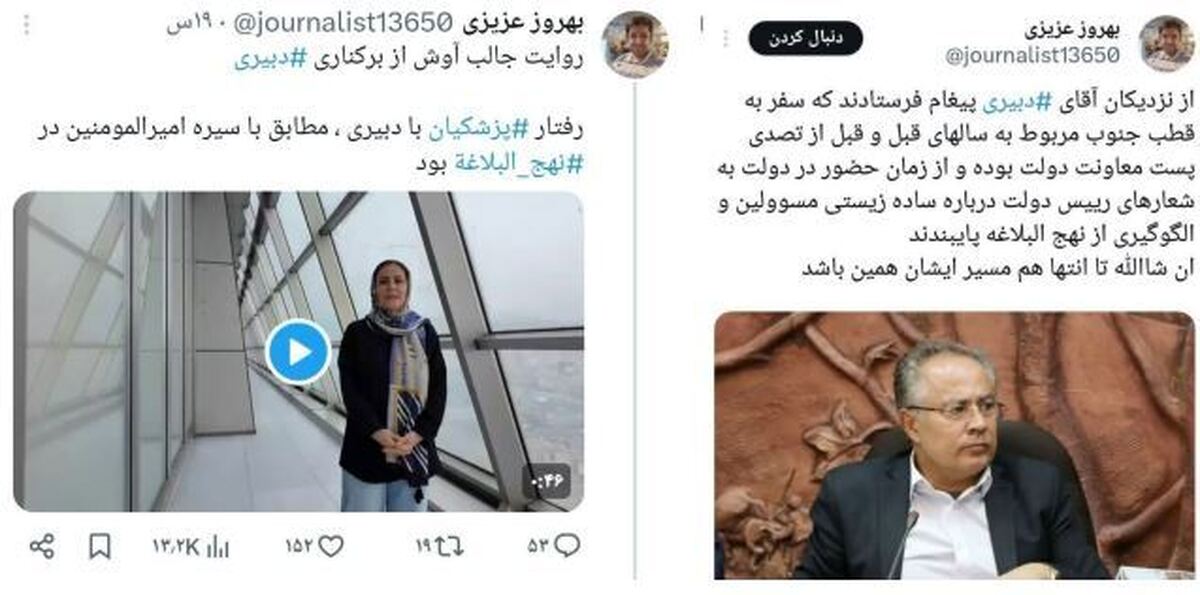Open the #نهج_البلاغة hashtag link

click(518, 165)
